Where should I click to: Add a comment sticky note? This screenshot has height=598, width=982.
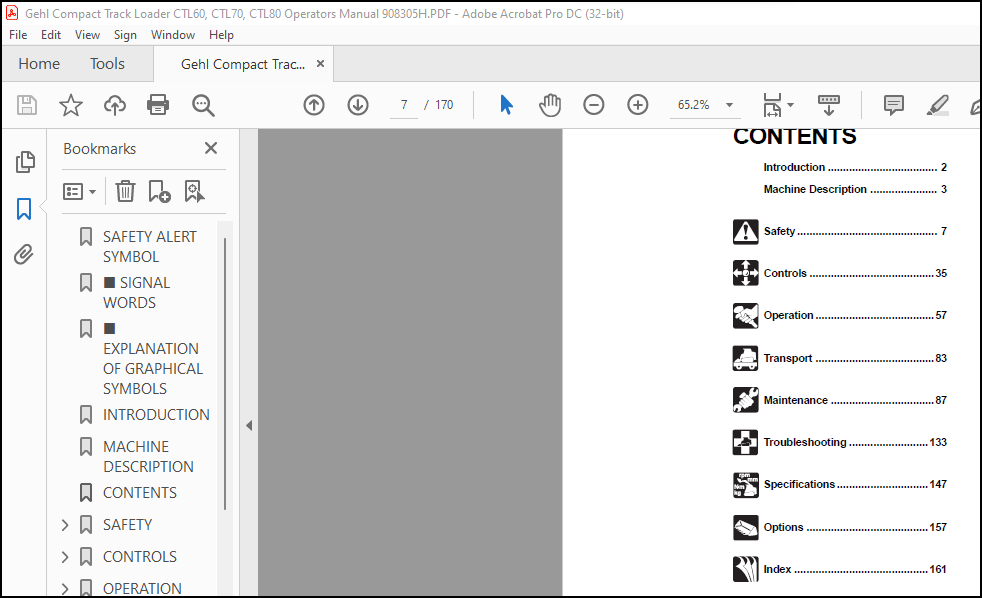(894, 105)
